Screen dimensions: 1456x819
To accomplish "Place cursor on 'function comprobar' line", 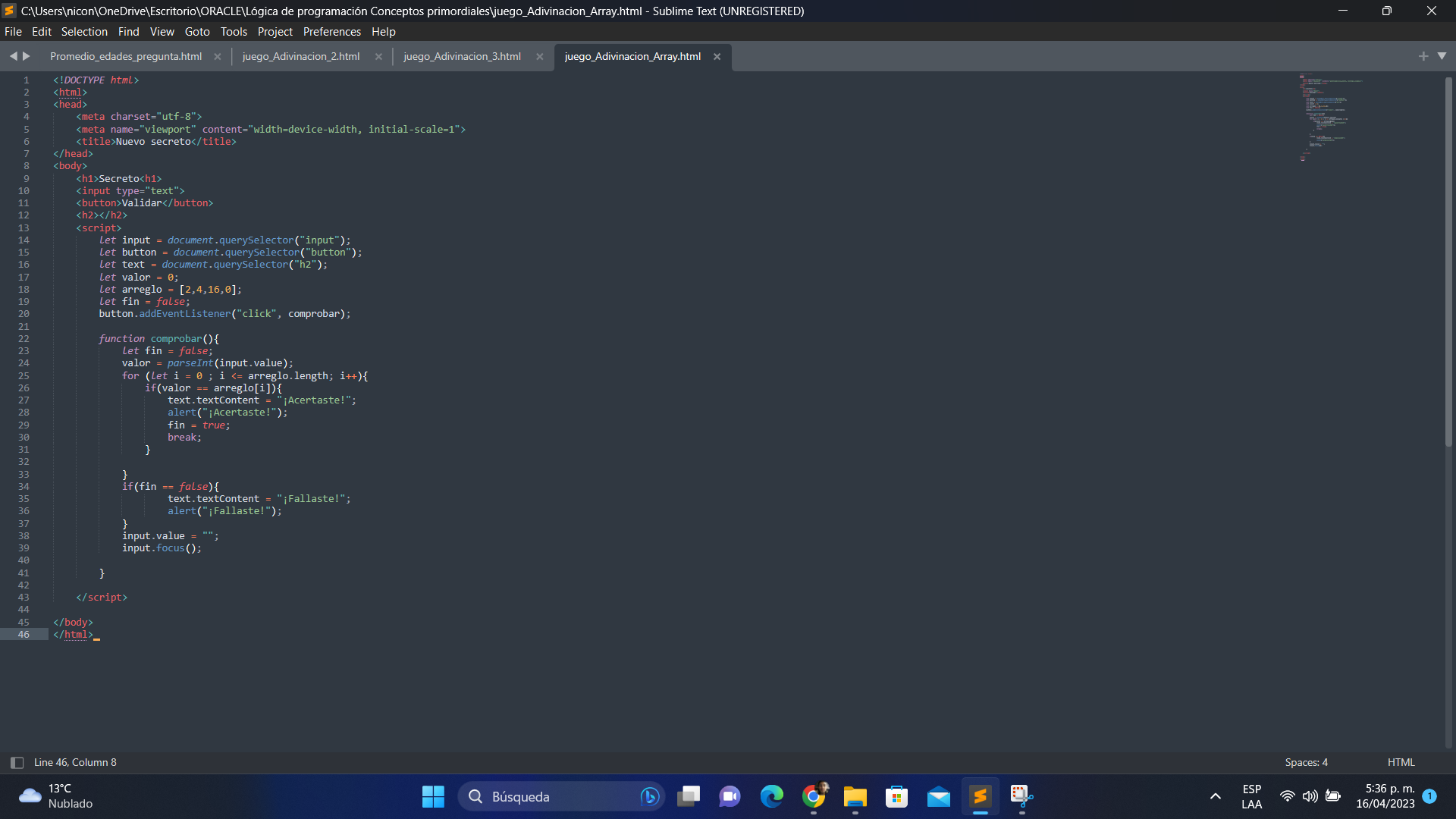I will pyautogui.click(x=158, y=339).
